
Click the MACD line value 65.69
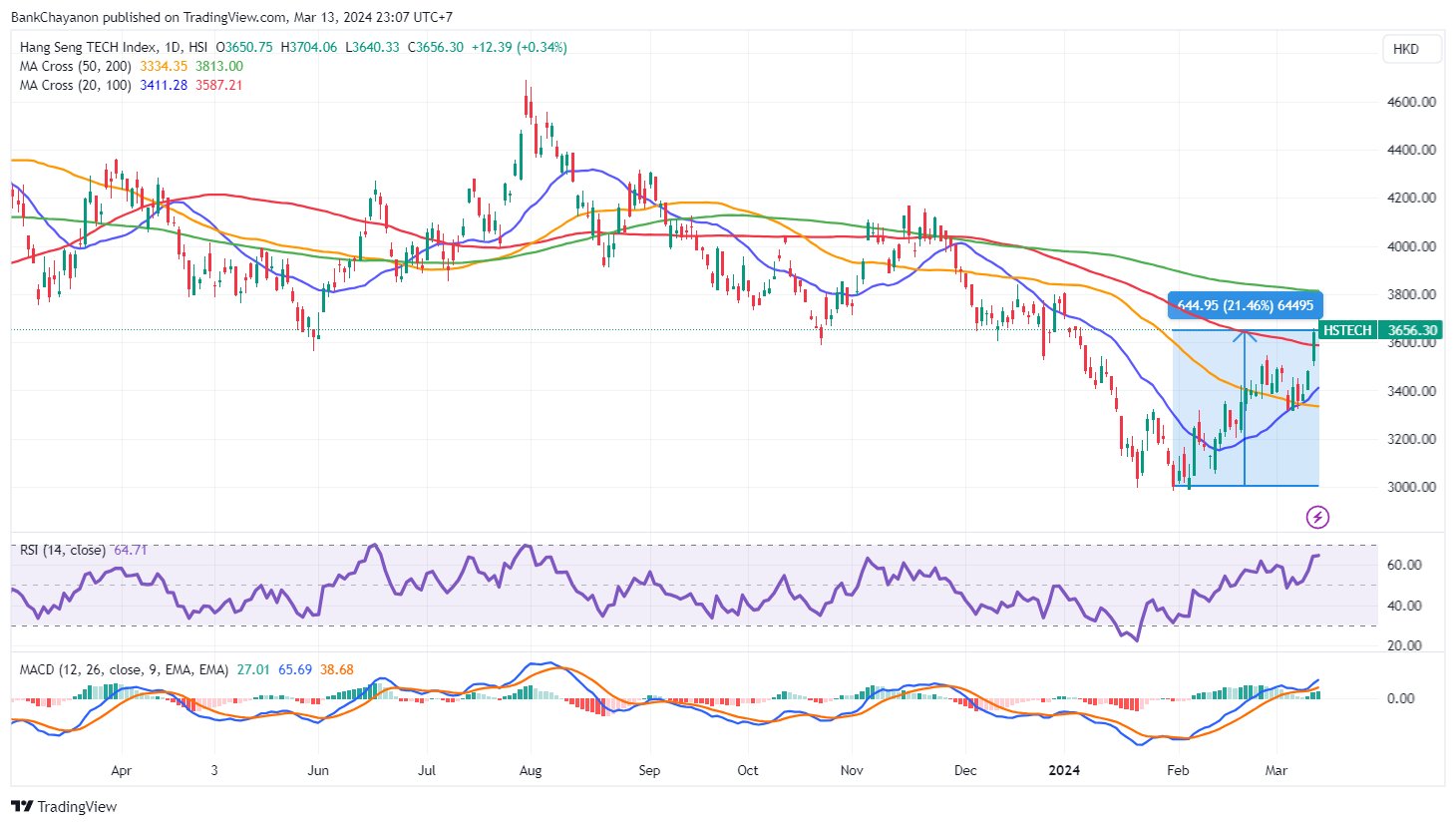[x=295, y=669]
